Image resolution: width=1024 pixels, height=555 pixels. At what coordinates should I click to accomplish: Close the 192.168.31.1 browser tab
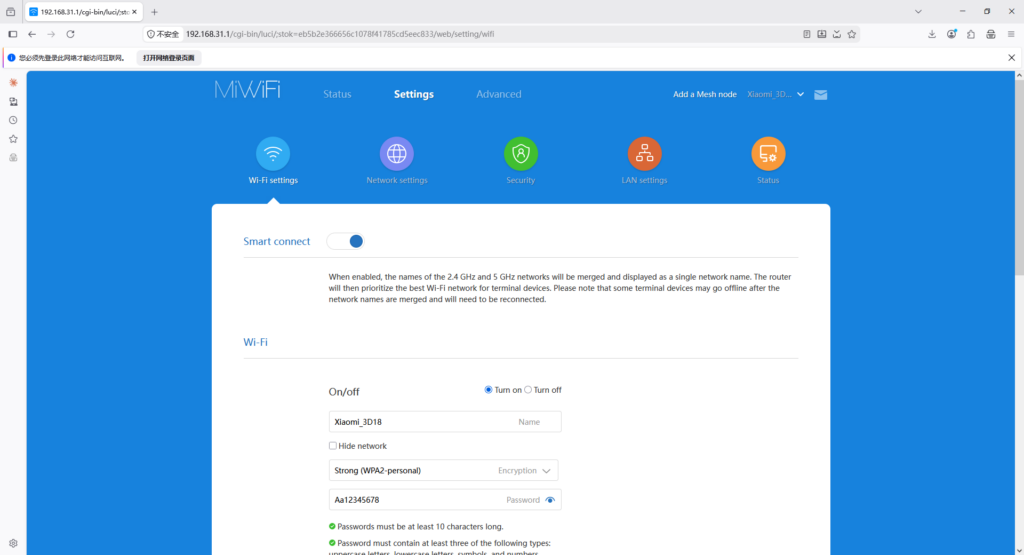135,12
